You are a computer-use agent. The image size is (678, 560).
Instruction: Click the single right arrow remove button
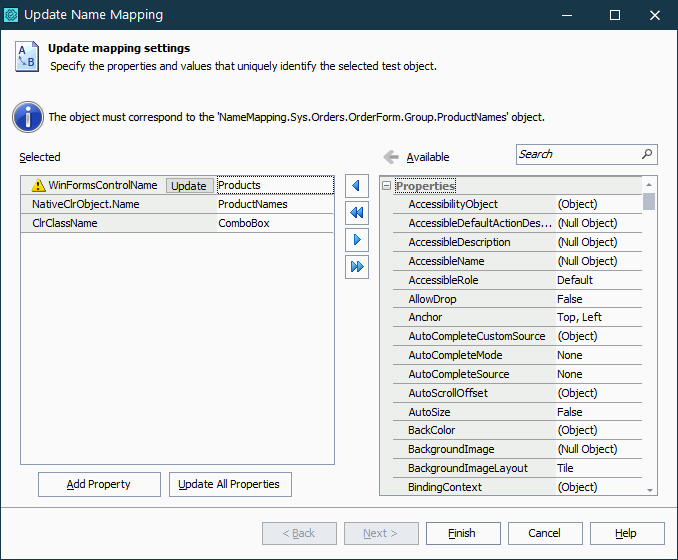356,240
